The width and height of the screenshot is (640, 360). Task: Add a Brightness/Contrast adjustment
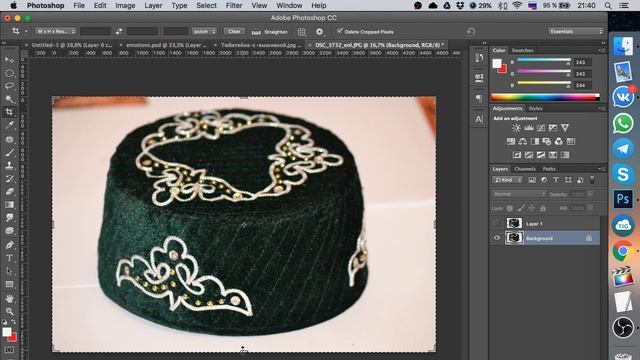click(516, 128)
